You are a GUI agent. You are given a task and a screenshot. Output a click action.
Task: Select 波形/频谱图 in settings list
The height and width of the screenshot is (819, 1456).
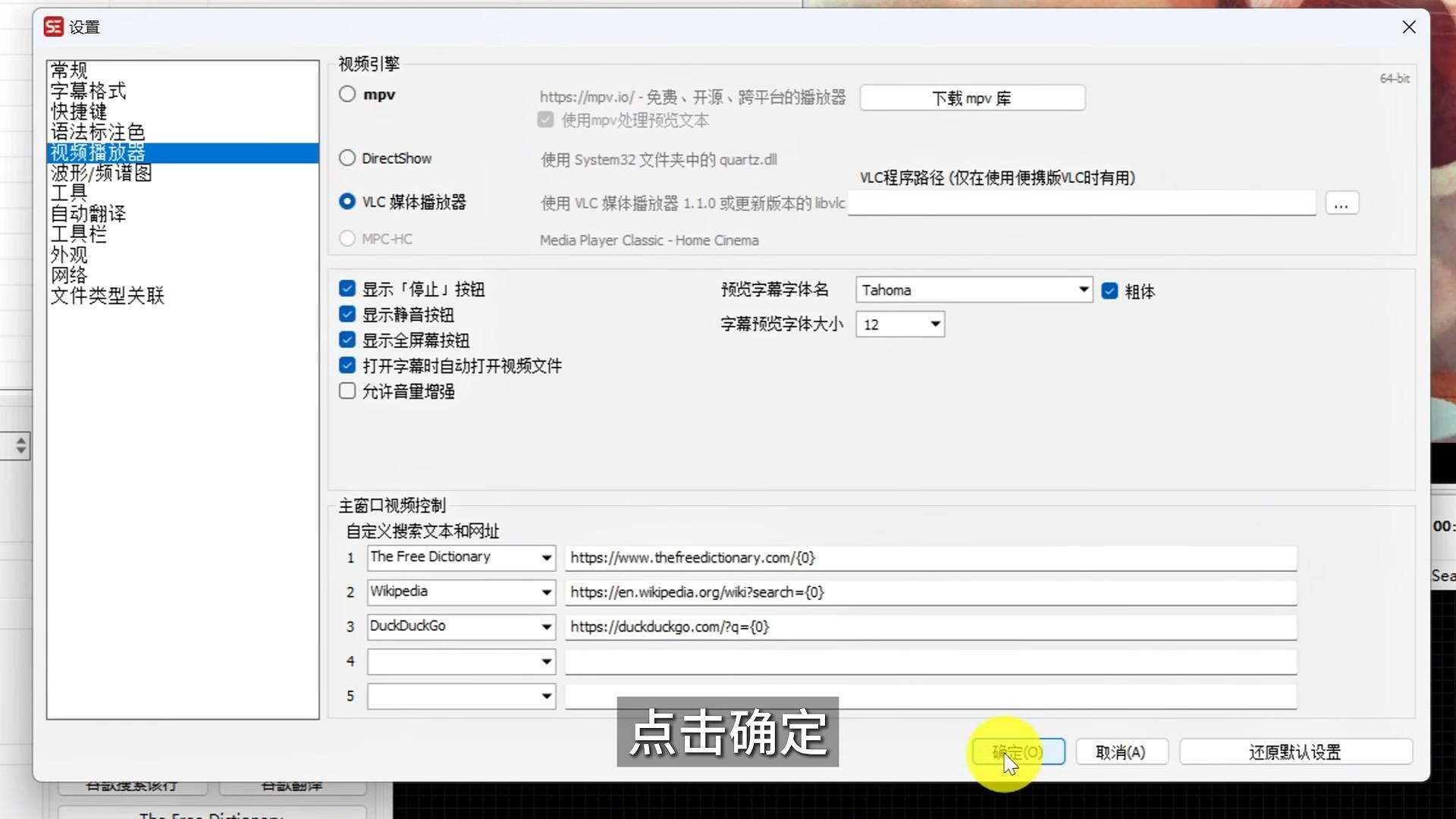101,173
